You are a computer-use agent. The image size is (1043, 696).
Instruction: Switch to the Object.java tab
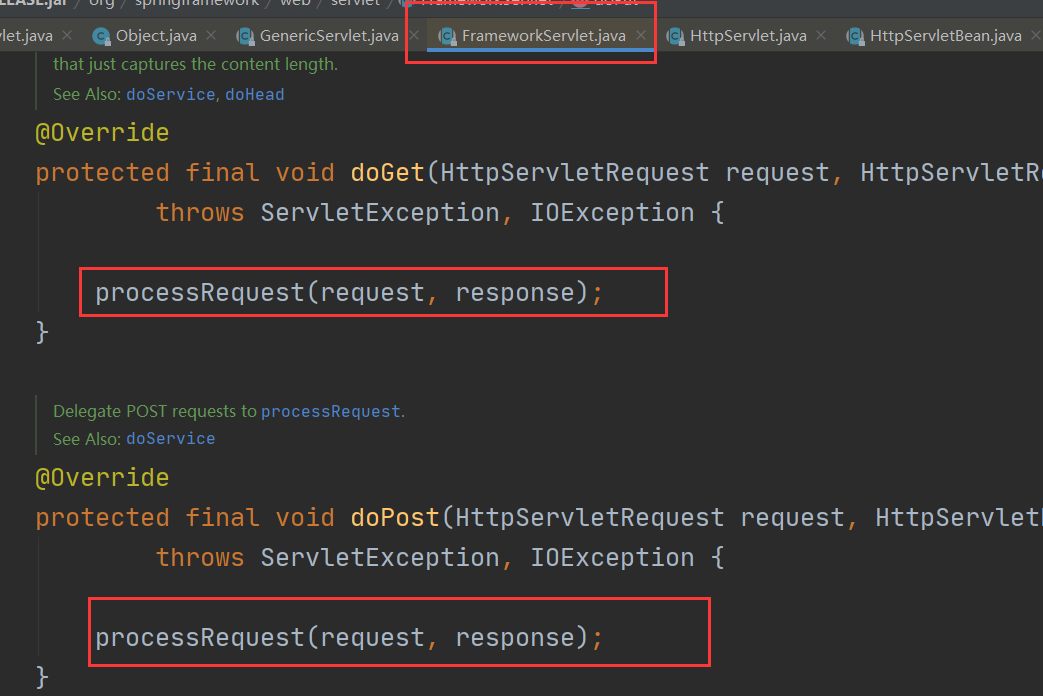[156, 36]
